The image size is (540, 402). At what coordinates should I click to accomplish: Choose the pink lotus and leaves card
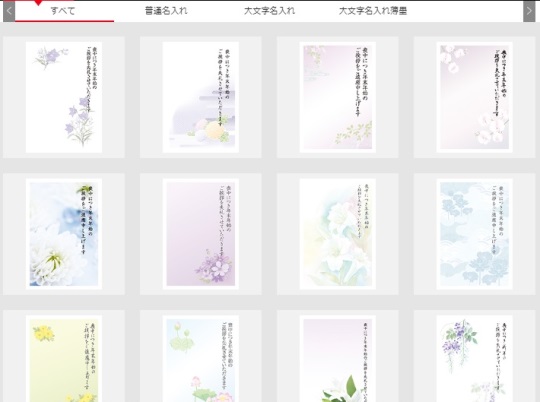201,359
